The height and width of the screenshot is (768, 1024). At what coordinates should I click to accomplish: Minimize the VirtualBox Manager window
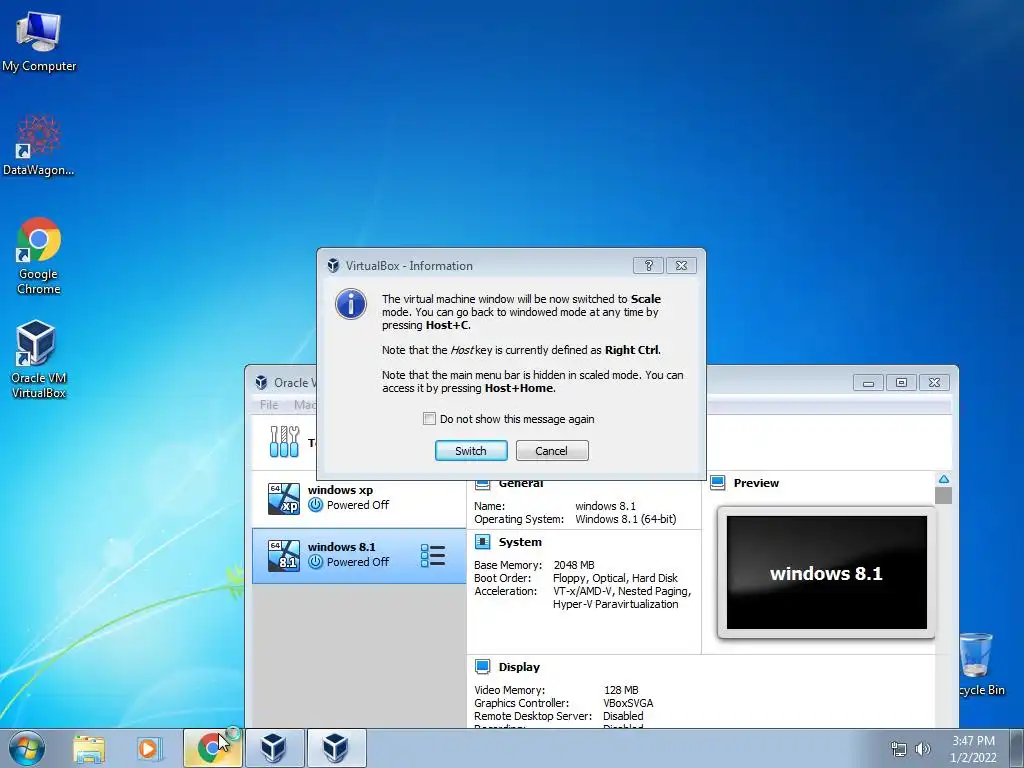pyautogui.click(x=868, y=383)
